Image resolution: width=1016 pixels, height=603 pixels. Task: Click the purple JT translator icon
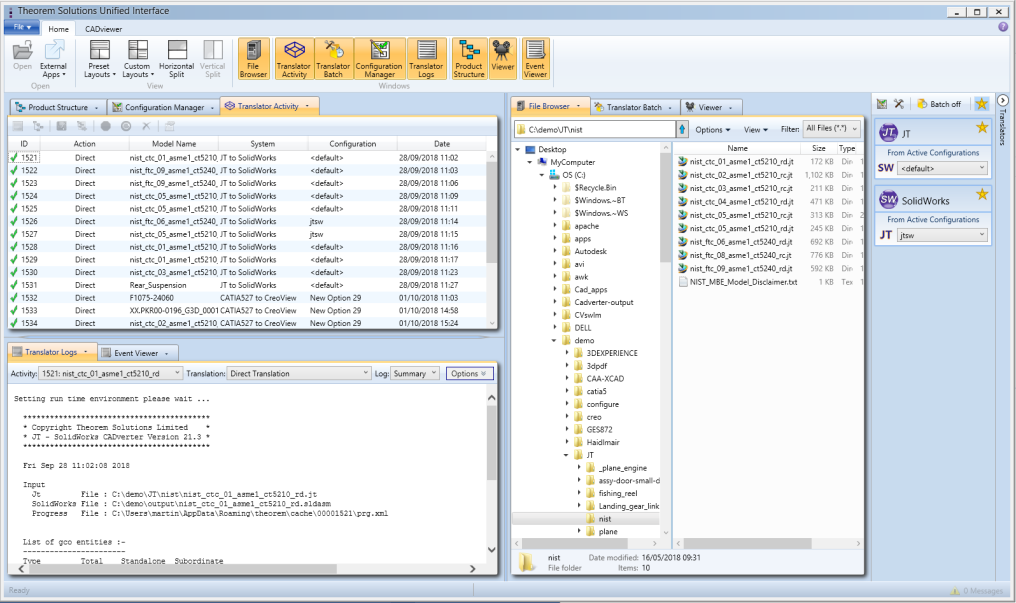888,132
